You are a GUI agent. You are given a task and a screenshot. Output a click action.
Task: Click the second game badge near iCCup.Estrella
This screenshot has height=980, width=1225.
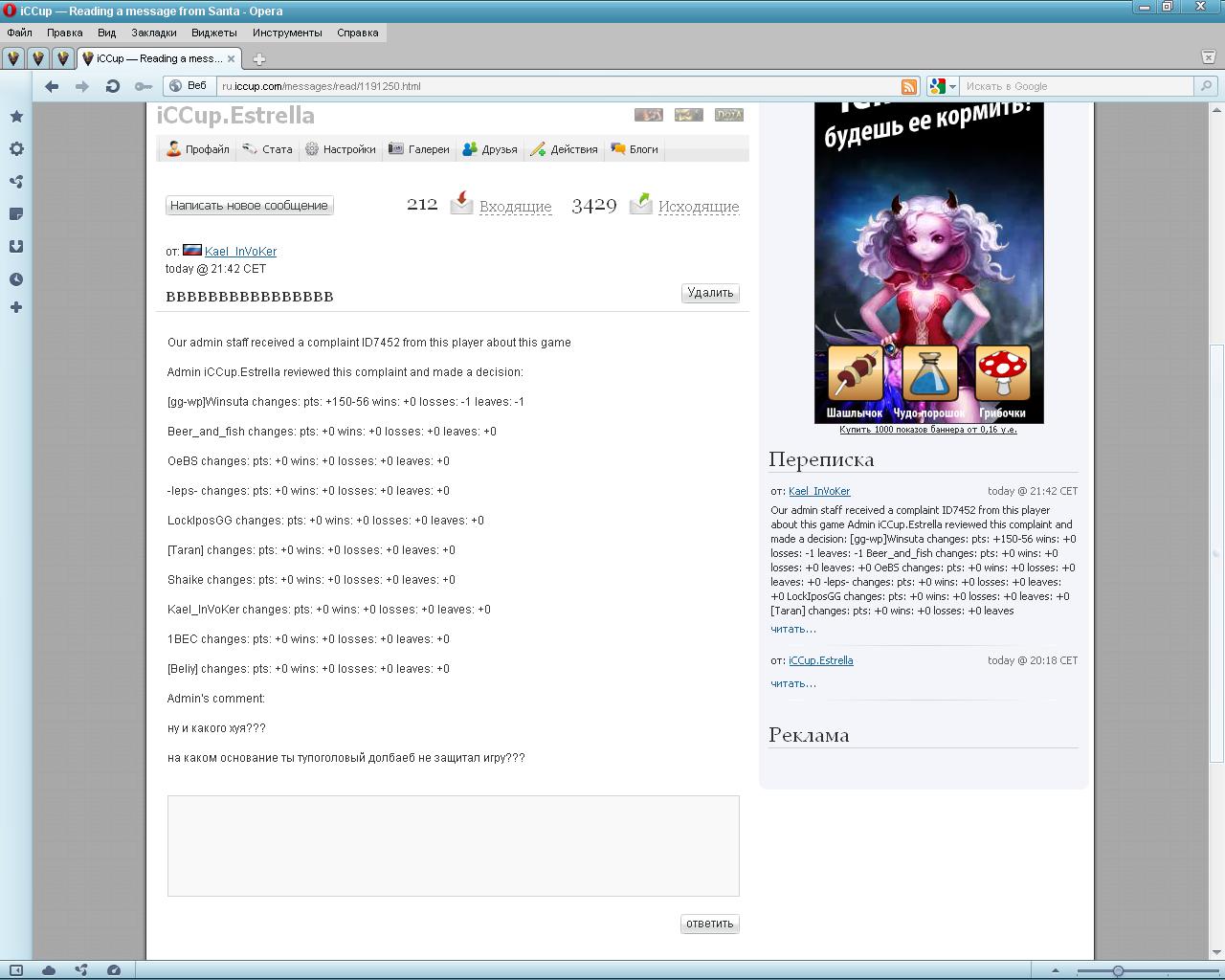pos(689,115)
